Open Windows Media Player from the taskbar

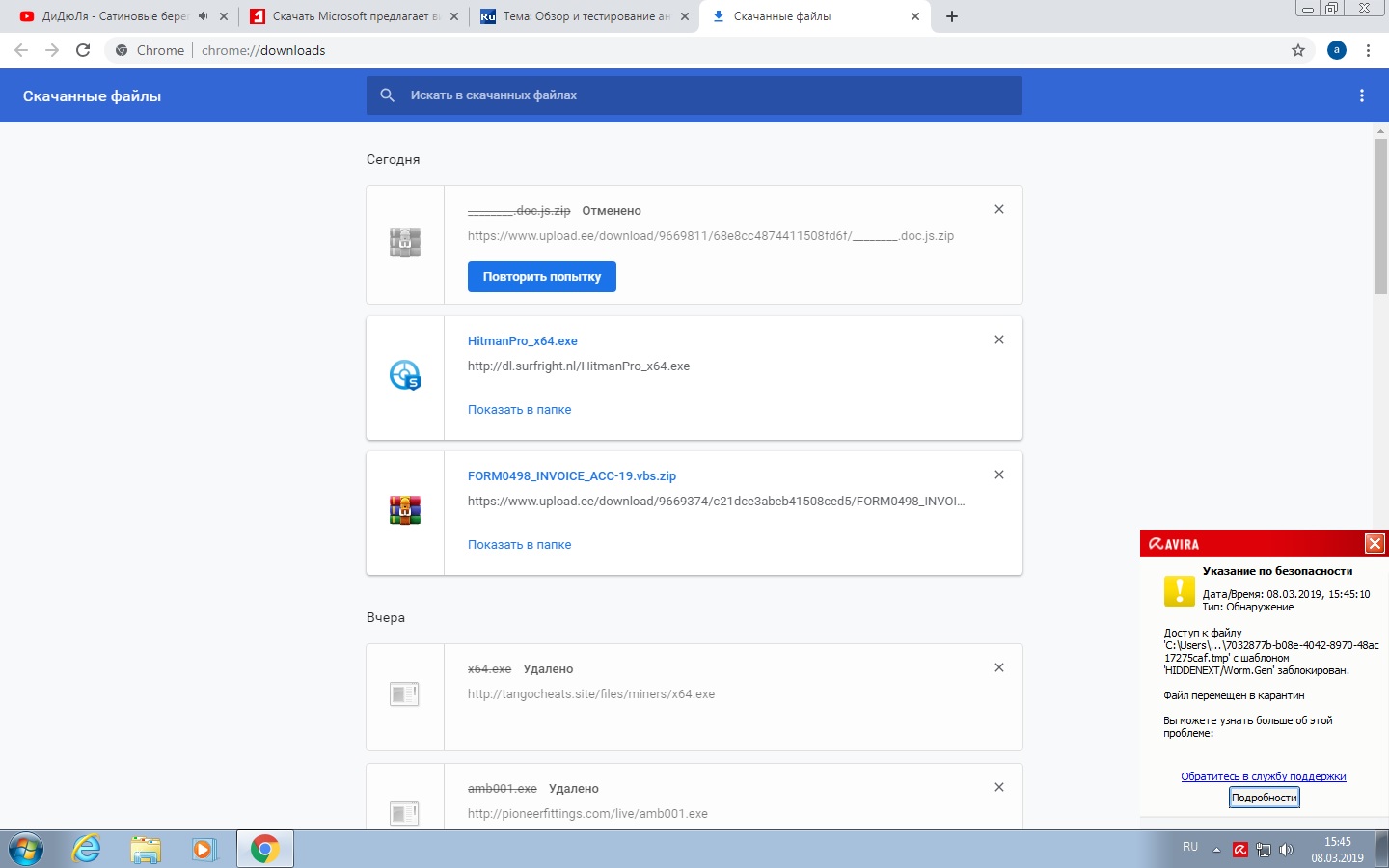pos(204,850)
